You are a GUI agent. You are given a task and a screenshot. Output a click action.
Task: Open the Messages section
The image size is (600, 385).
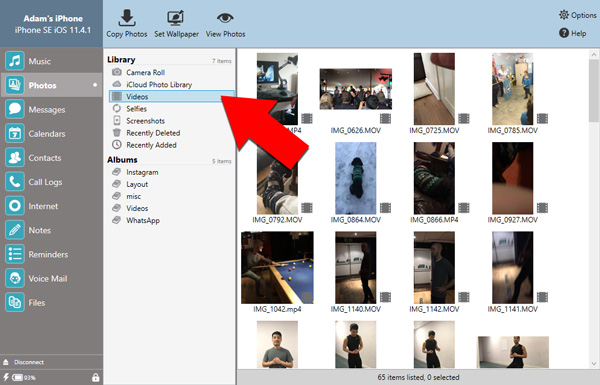click(51, 109)
